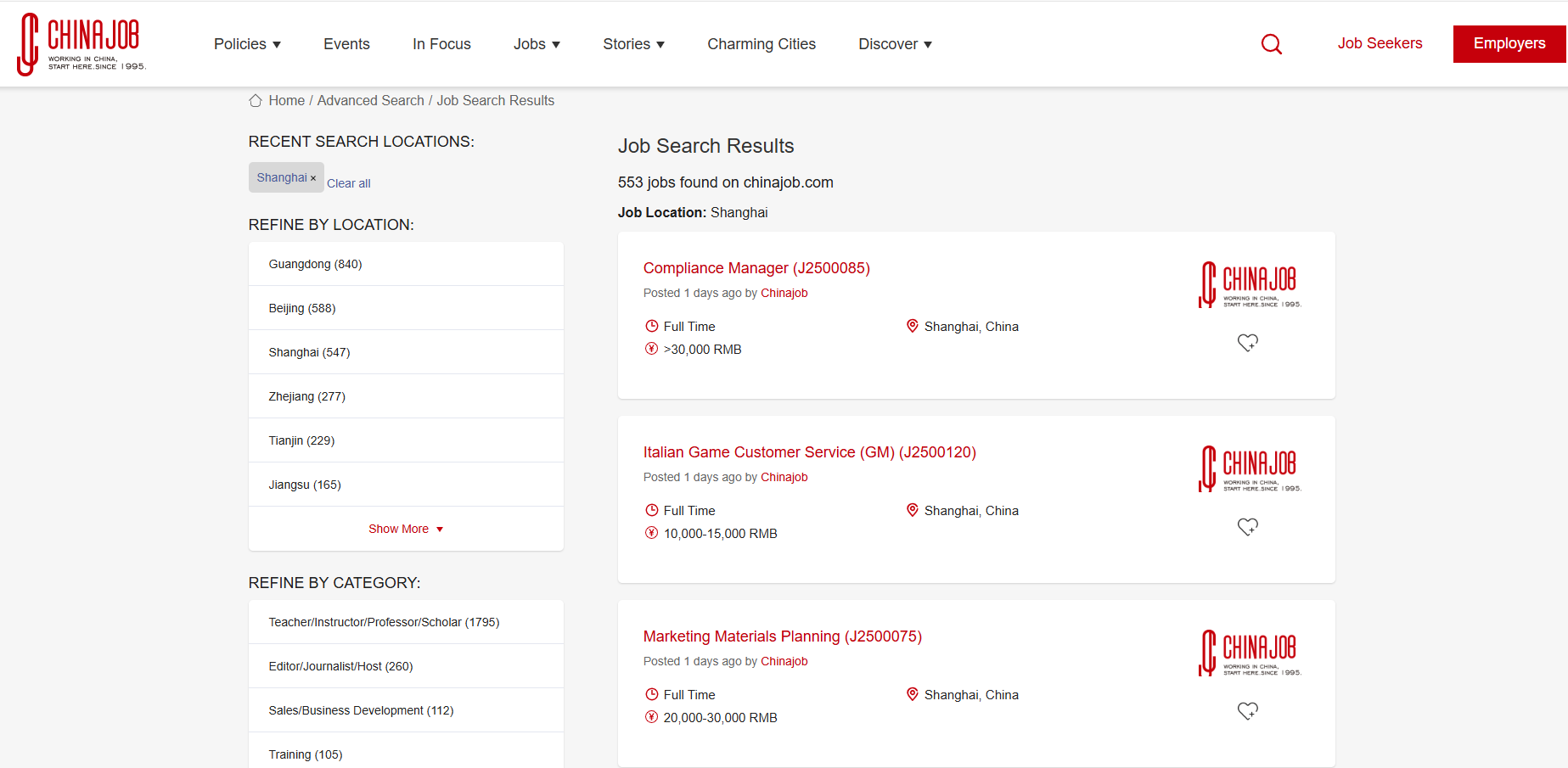Click the home icon in the breadcrumb
The width and height of the screenshot is (1568, 768).
click(x=256, y=101)
